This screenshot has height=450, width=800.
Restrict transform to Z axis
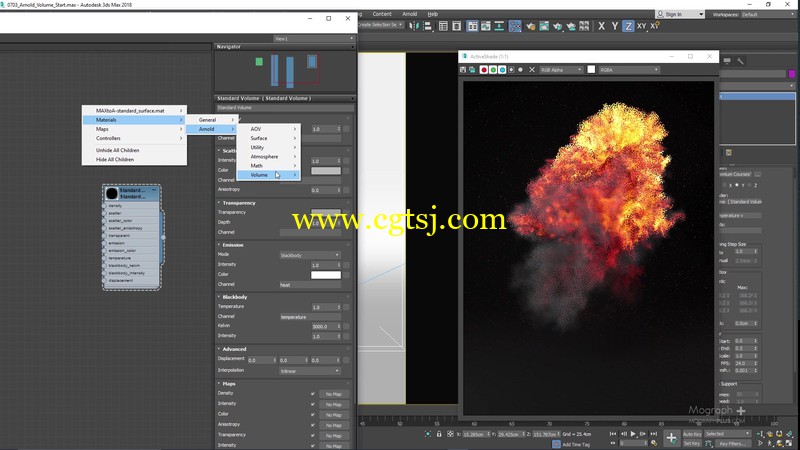coord(628,26)
